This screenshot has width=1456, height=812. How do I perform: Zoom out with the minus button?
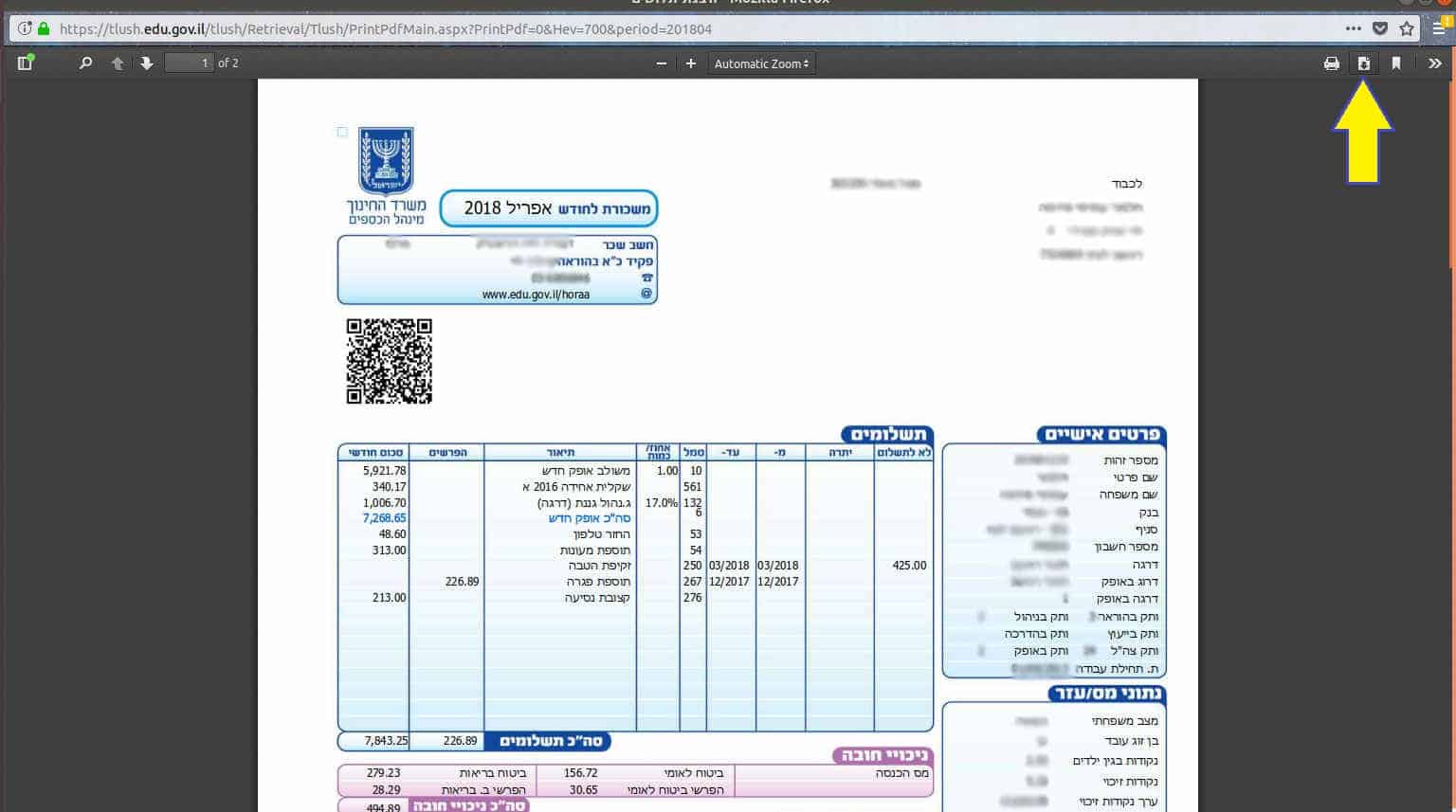662,63
